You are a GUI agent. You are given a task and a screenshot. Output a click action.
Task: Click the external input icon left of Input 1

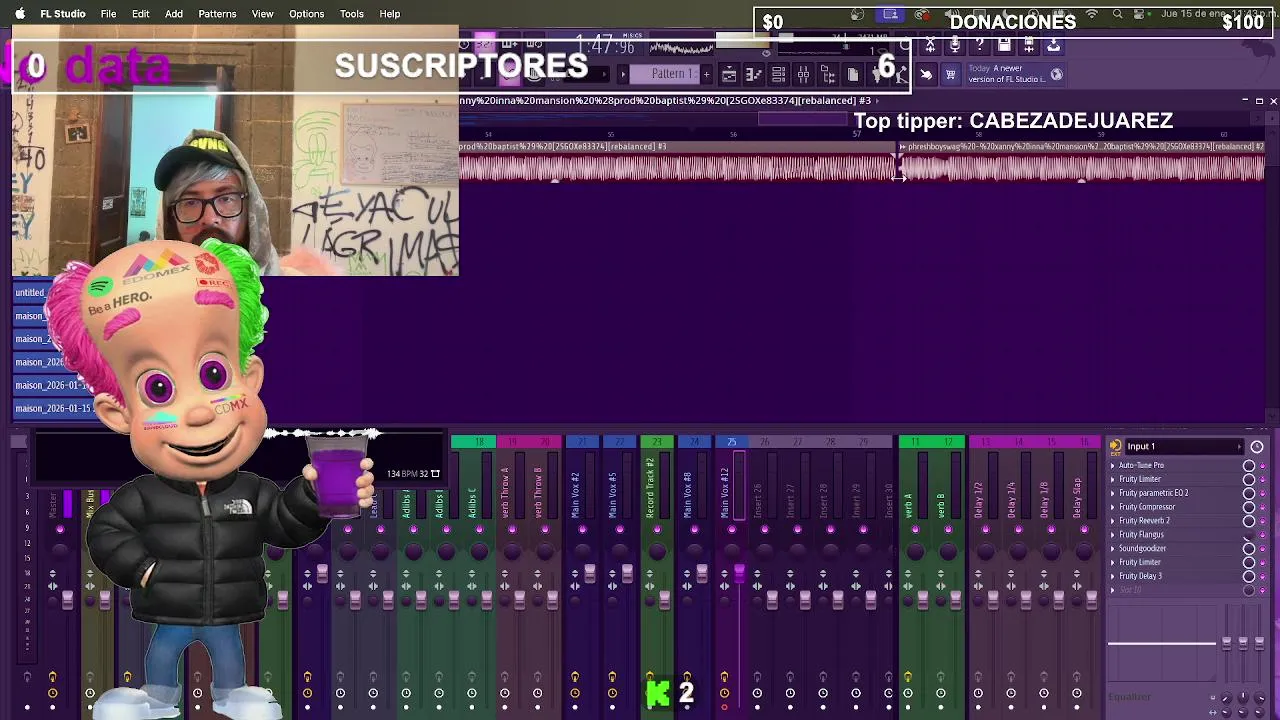click(1115, 446)
